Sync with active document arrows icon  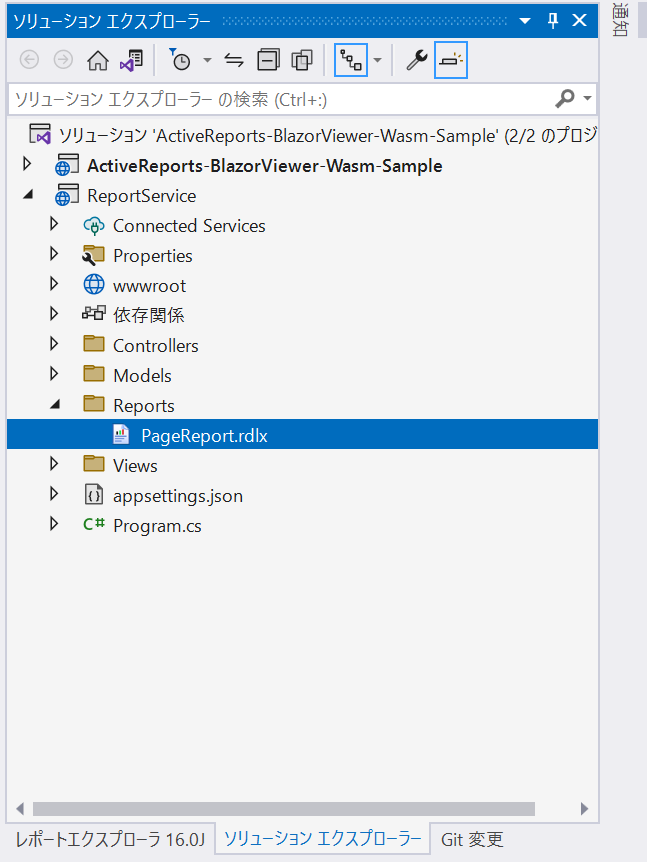click(234, 59)
